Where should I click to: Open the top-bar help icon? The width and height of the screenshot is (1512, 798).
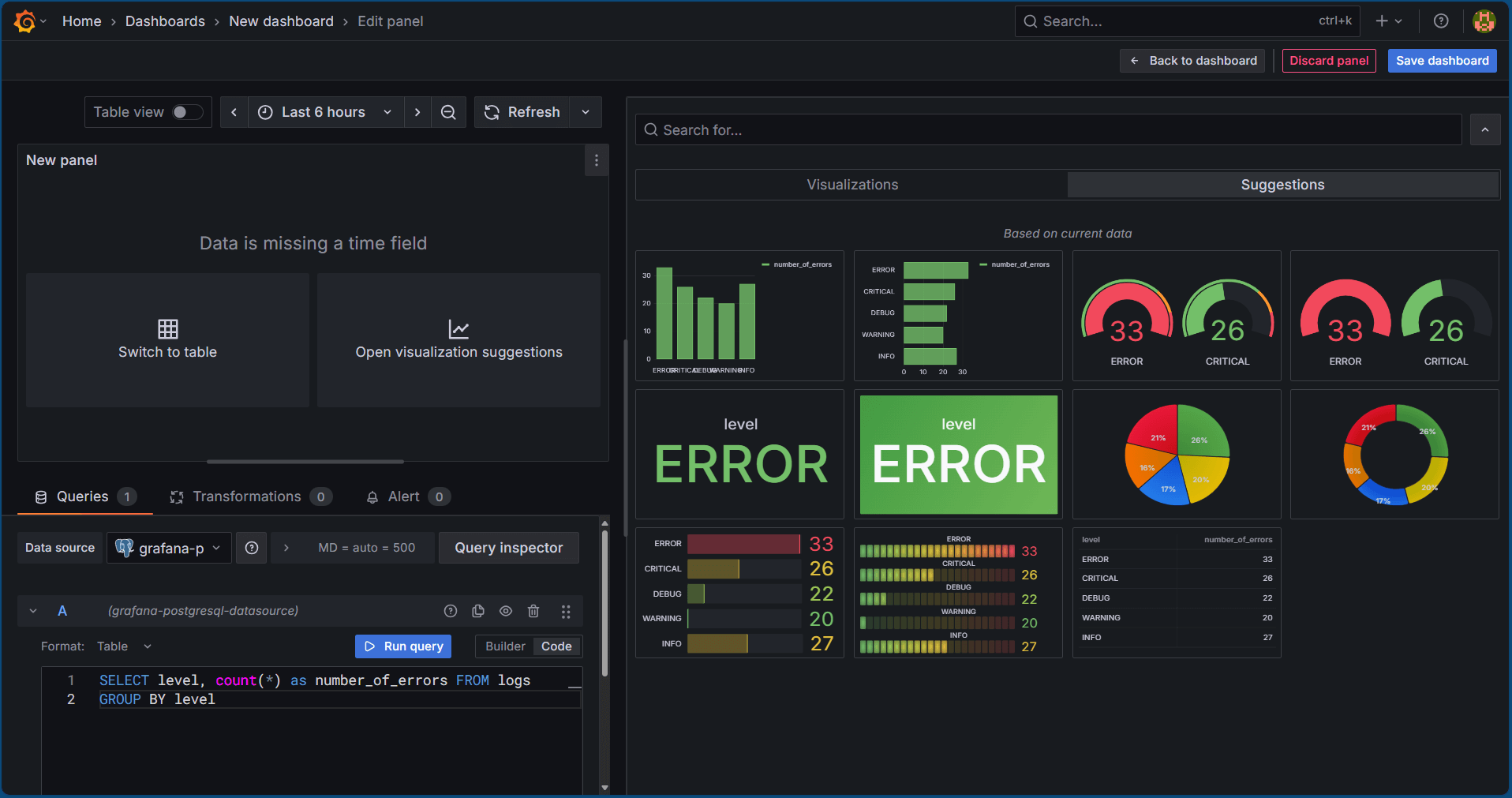1441,21
